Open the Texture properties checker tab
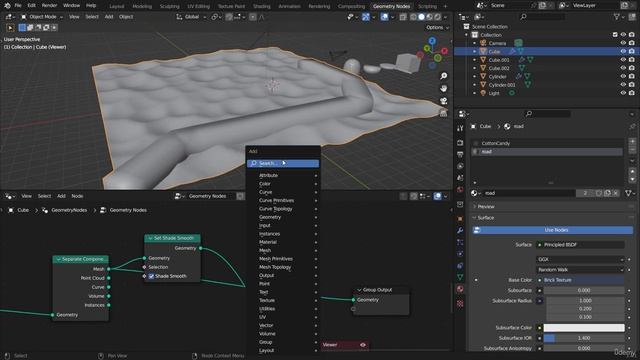 [x=460, y=304]
